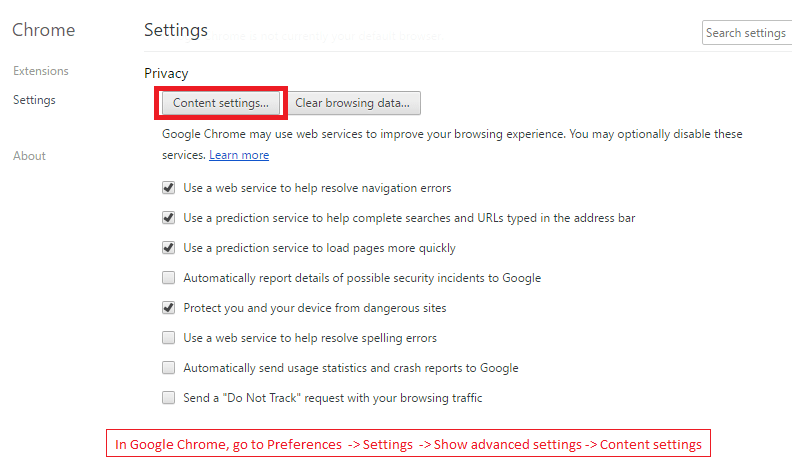
Task: Open the Content settings... button
Action: click(x=221, y=103)
